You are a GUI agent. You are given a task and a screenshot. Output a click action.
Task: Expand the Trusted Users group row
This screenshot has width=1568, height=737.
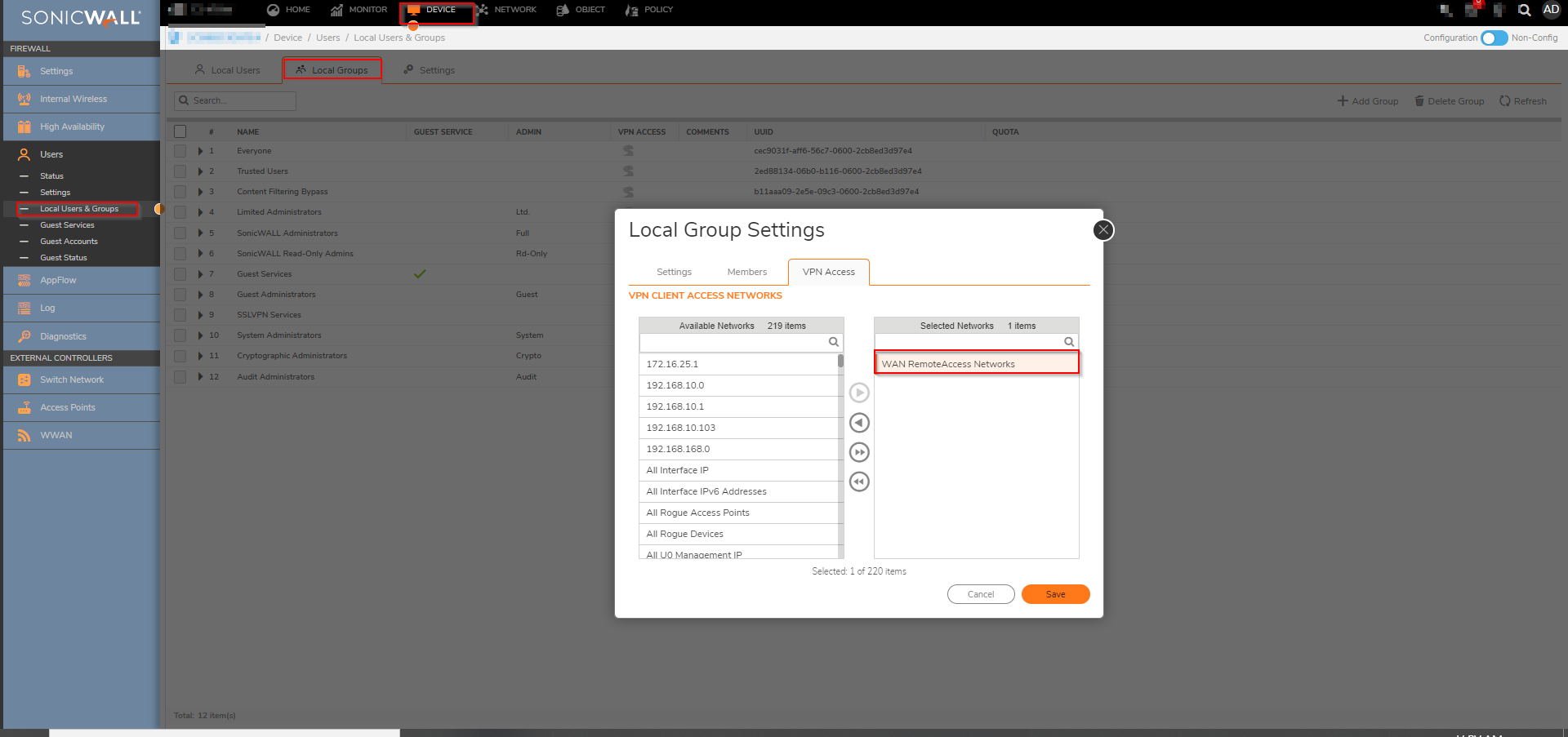pos(200,171)
